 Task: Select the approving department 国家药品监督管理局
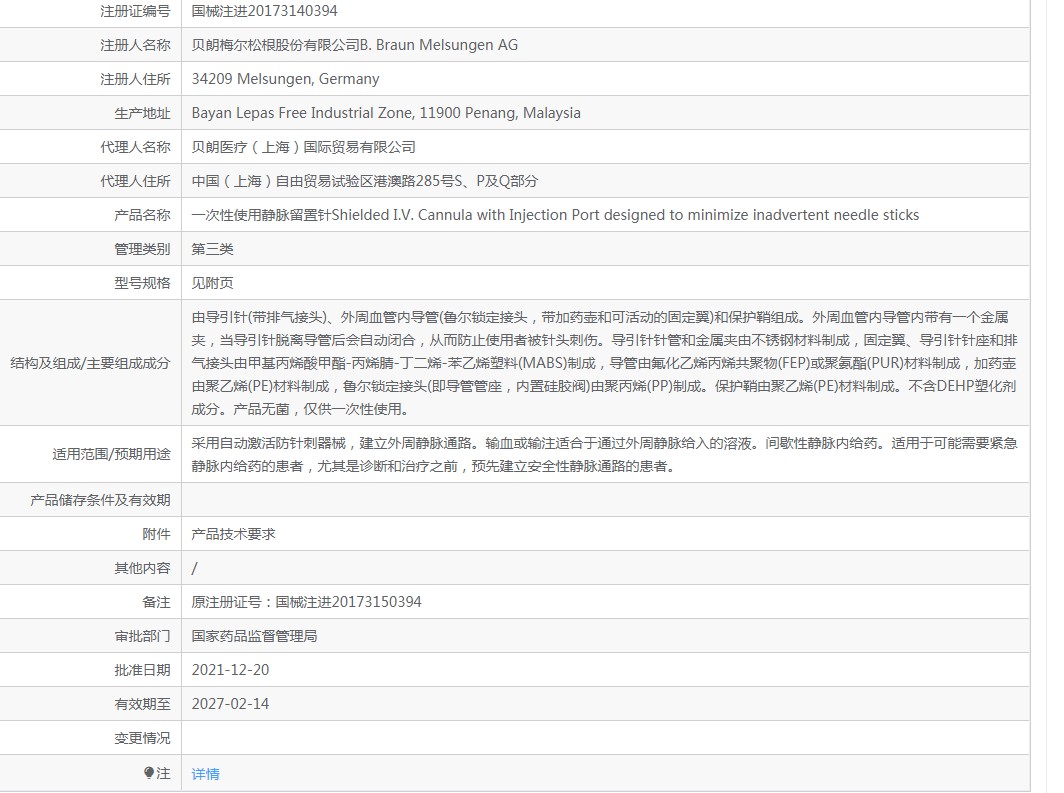254,636
